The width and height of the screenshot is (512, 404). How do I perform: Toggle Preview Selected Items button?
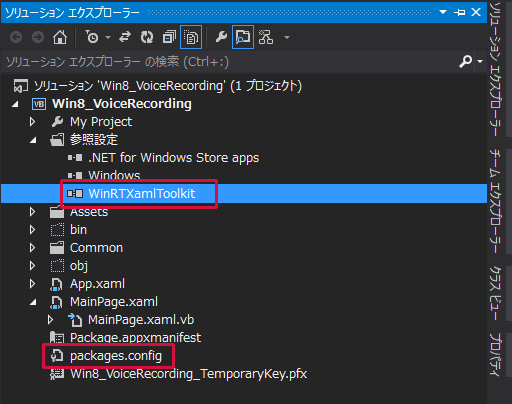(243, 37)
